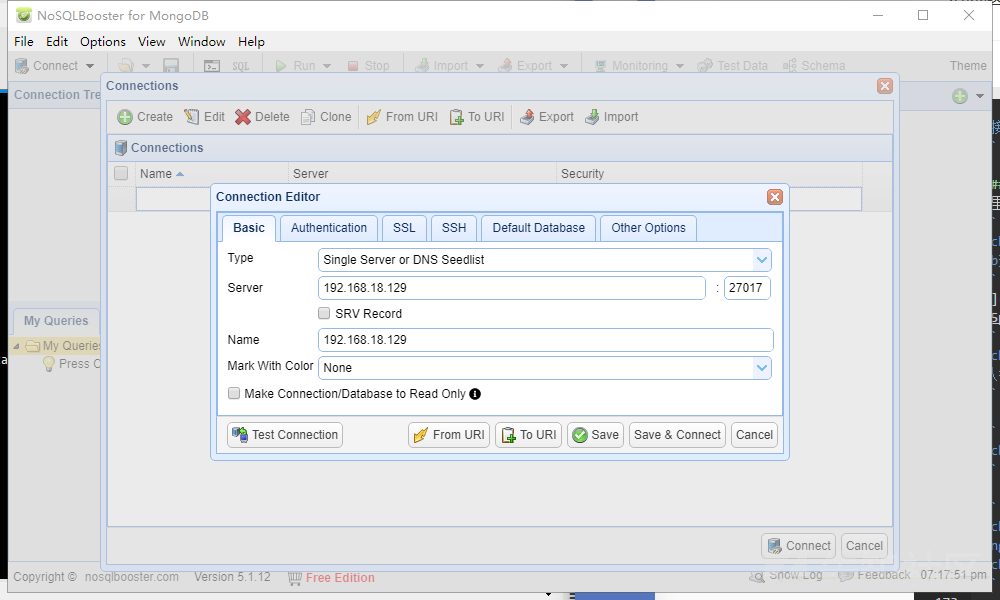Click the shell console toolbar icon
Image resolution: width=1000 pixels, height=600 pixels.
(x=212, y=66)
